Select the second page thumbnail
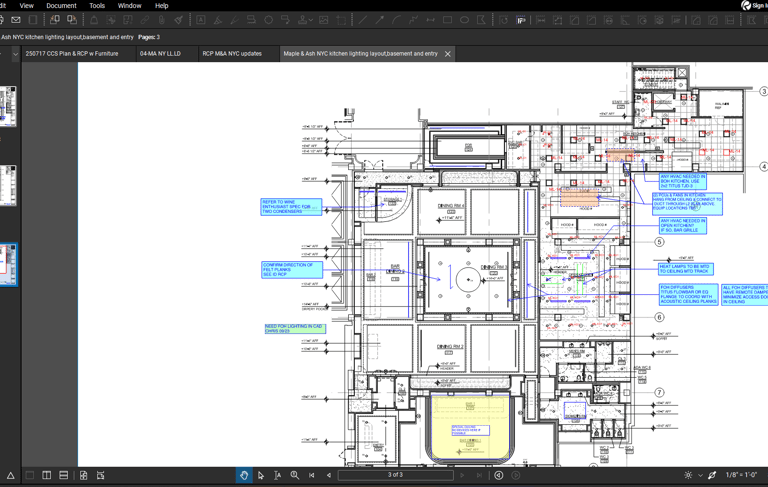 click(x=8, y=186)
